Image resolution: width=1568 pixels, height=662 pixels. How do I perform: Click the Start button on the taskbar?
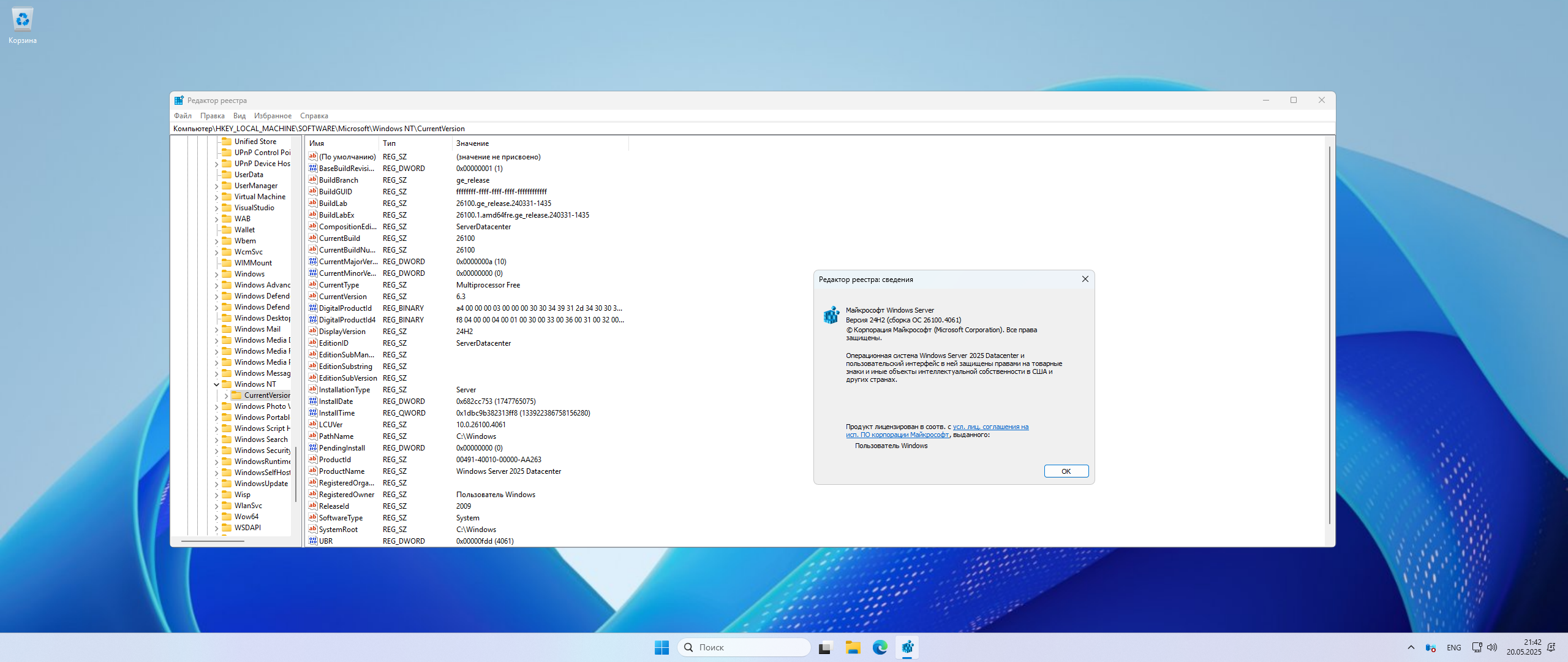click(x=661, y=647)
